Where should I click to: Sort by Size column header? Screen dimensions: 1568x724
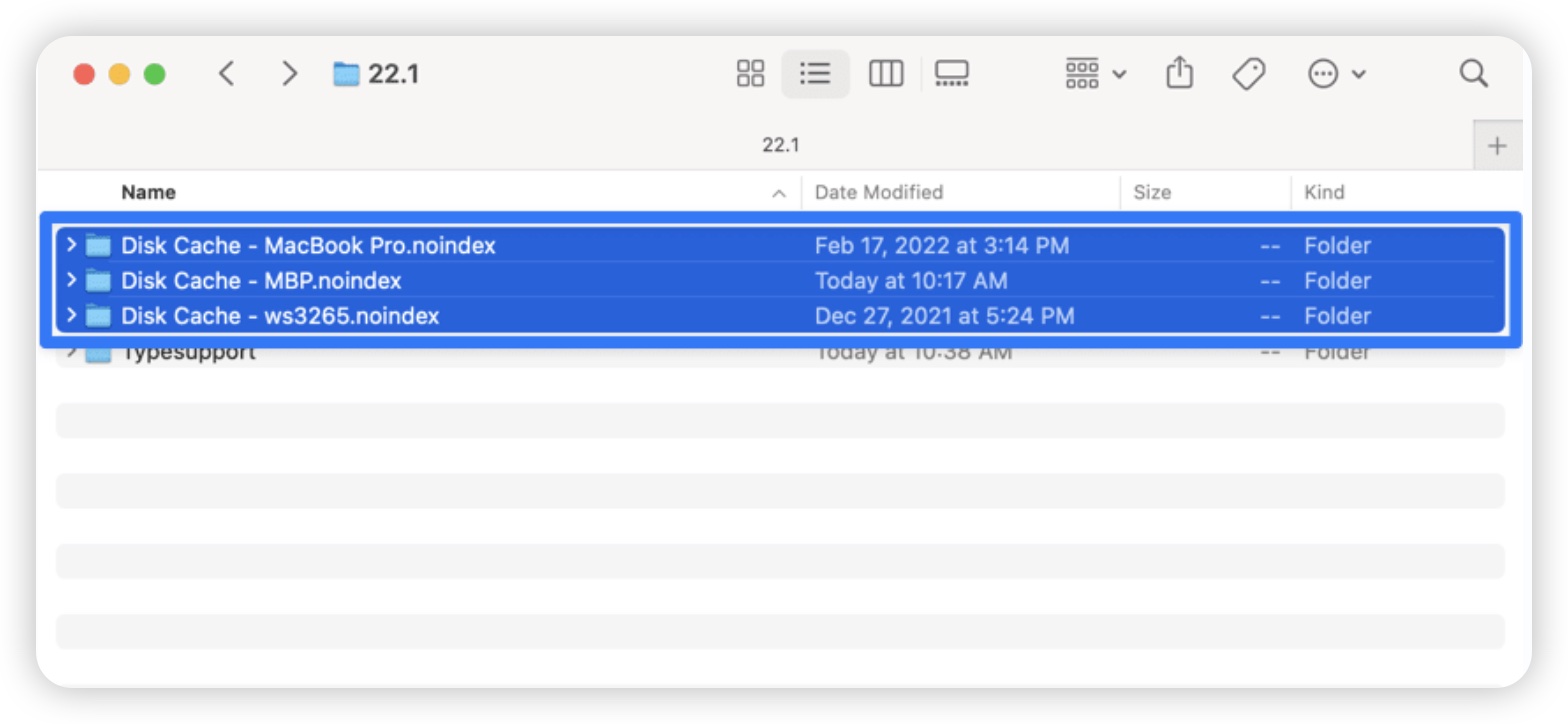pyautogui.click(x=1152, y=192)
